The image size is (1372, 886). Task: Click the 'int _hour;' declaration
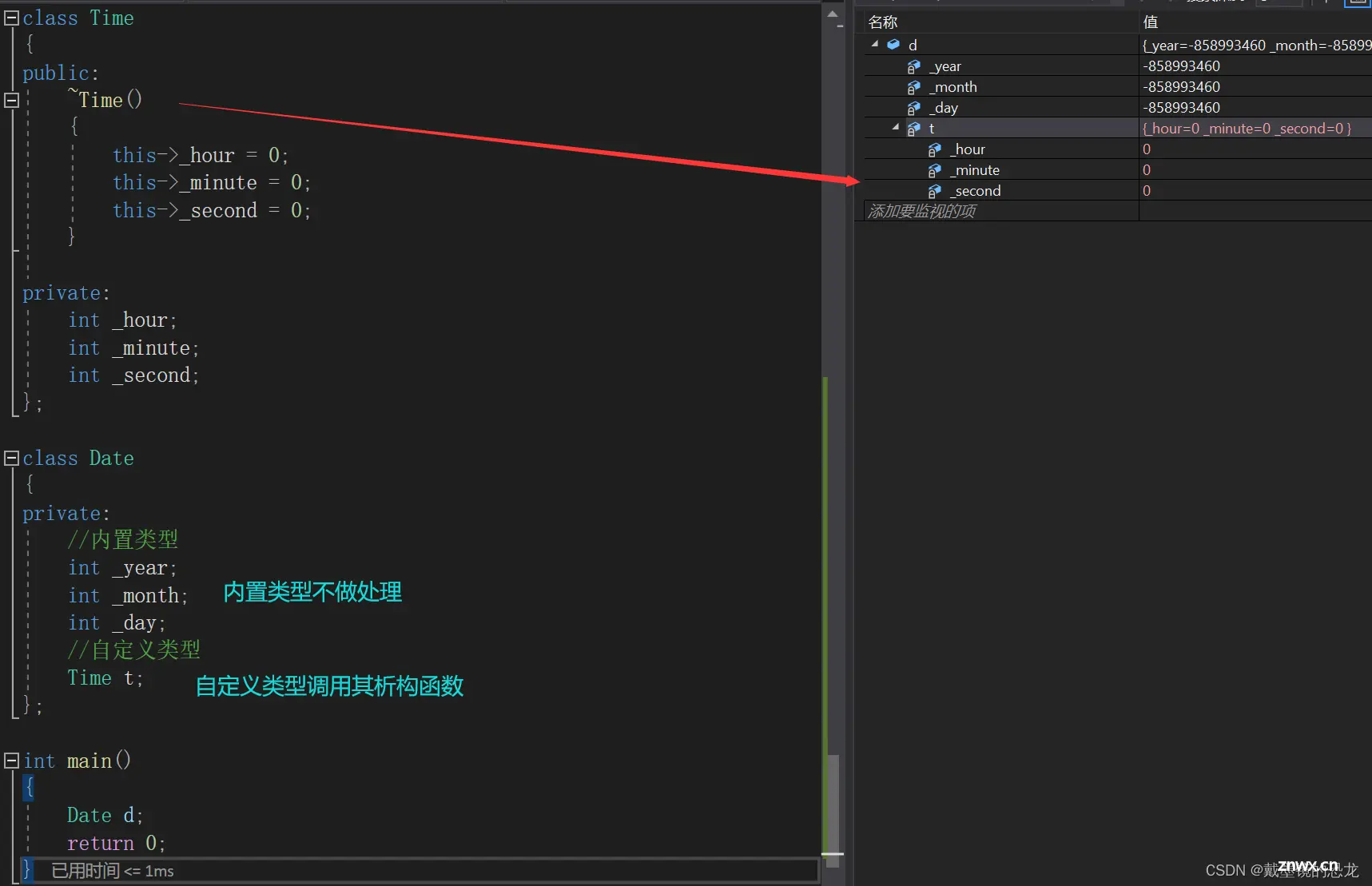(x=122, y=320)
